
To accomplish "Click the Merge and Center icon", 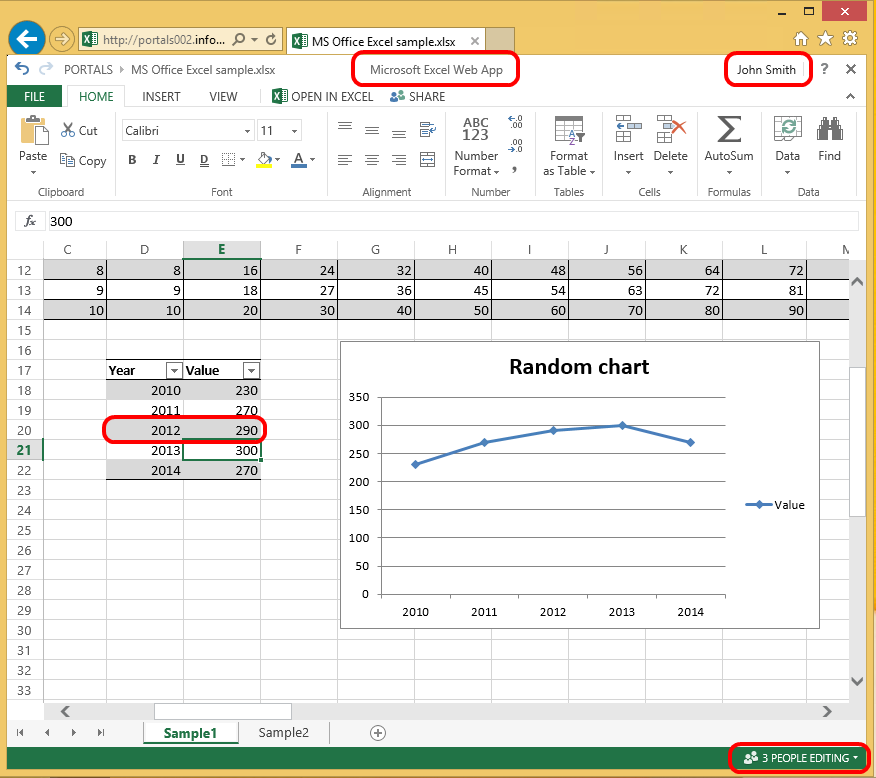I will point(427,160).
